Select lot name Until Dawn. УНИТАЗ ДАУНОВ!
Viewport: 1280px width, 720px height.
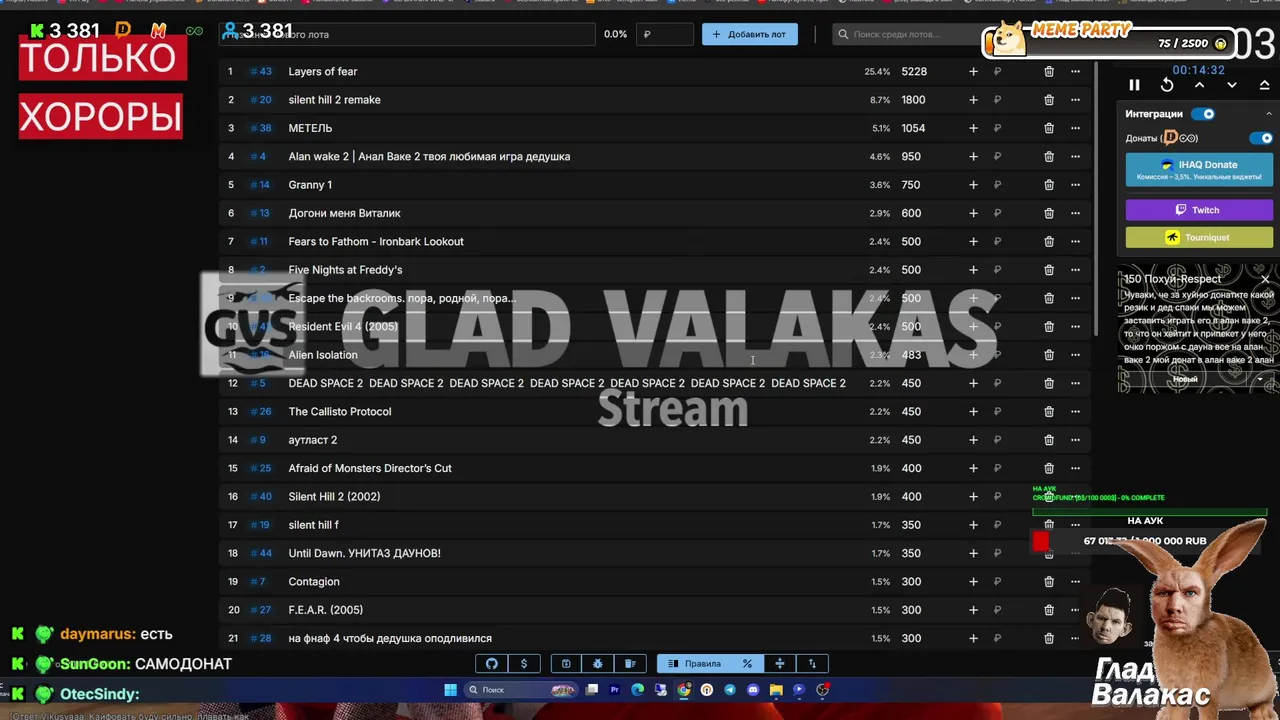364,553
